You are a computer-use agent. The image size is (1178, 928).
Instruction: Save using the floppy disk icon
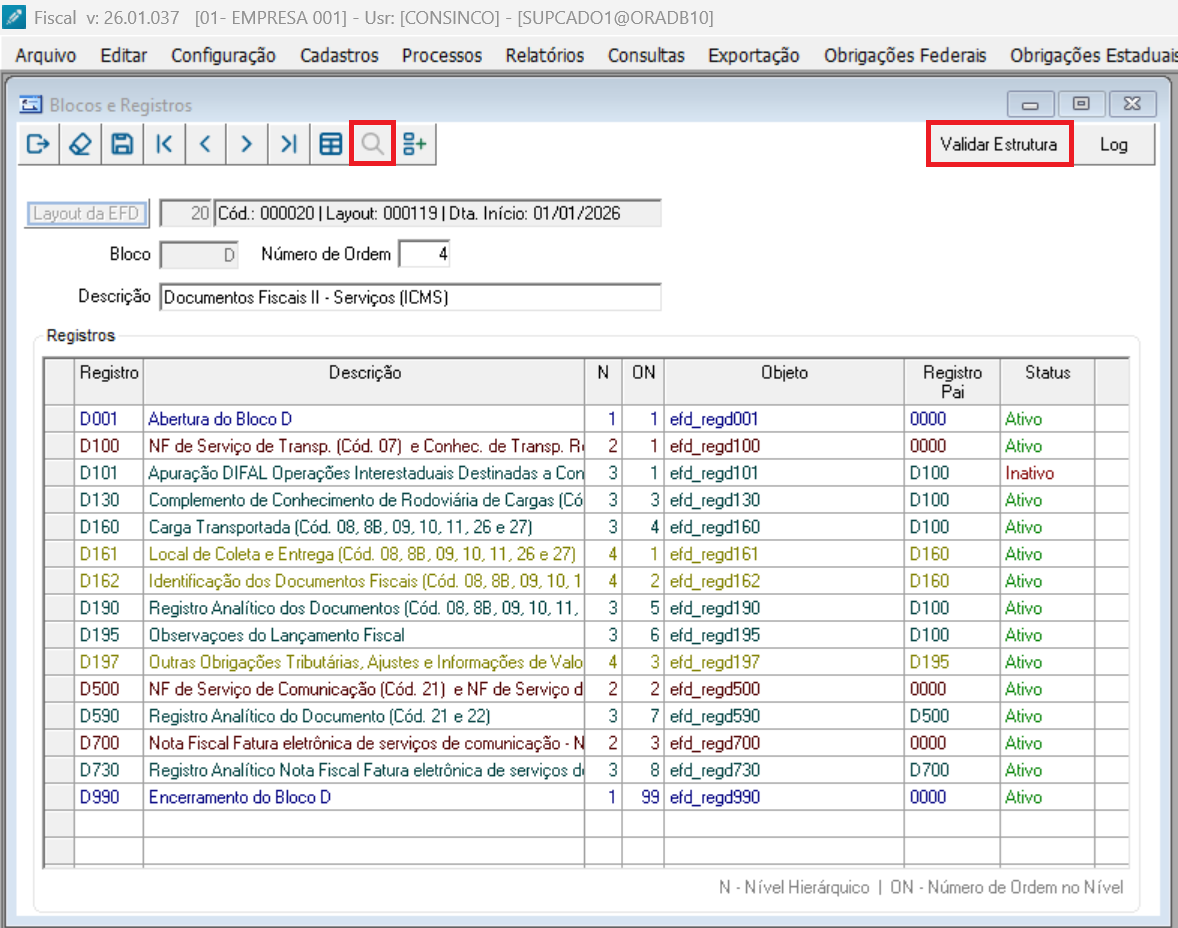click(122, 144)
